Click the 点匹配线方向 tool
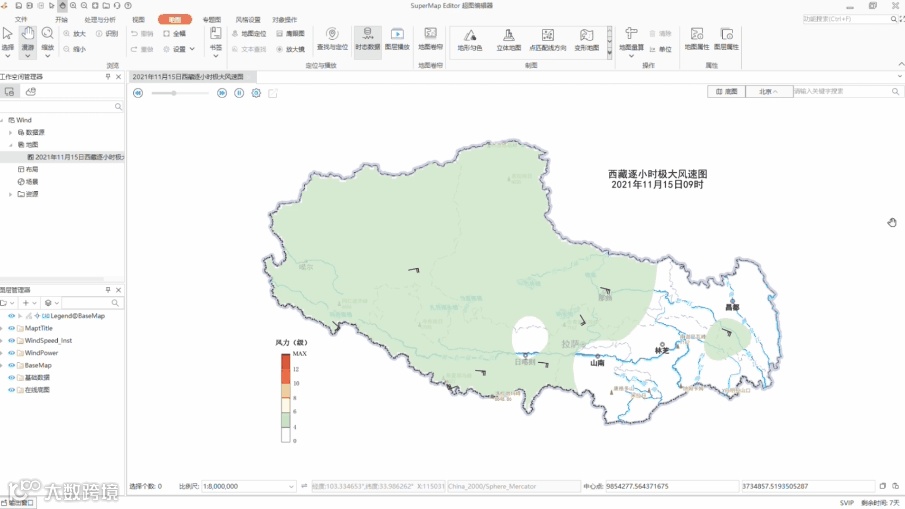The width and height of the screenshot is (905, 509). (x=548, y=40)
